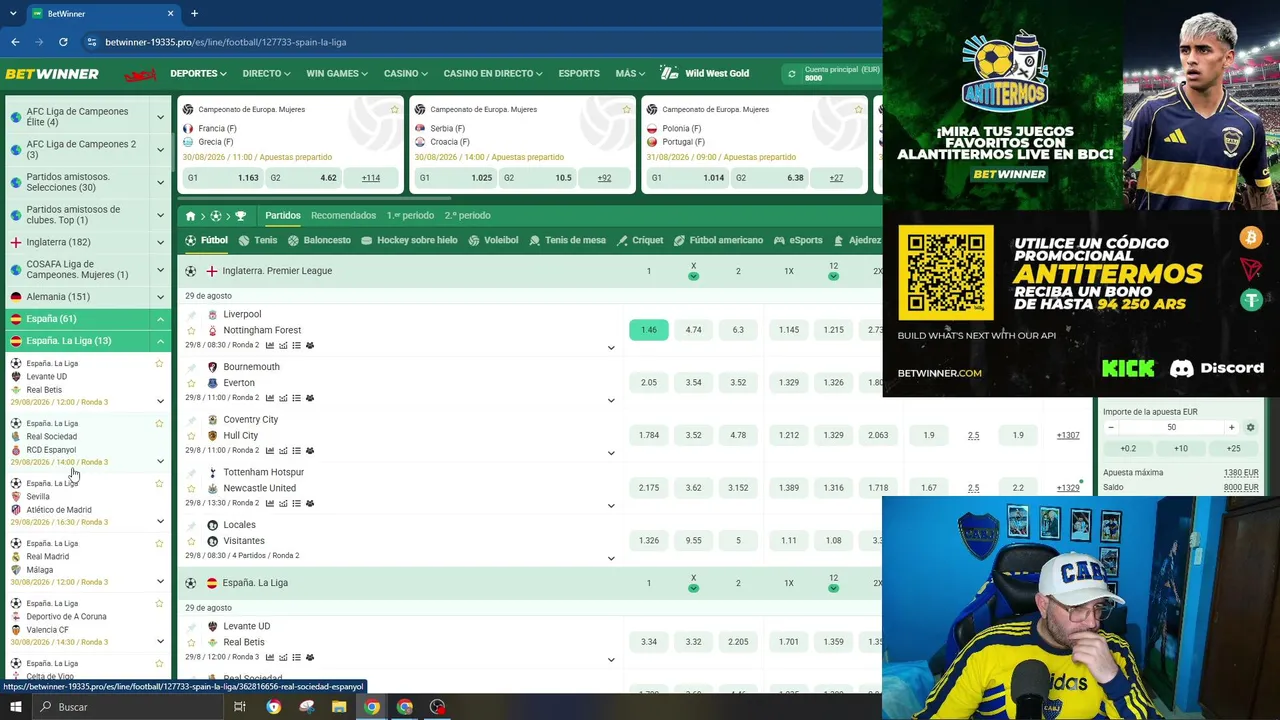Star Real Sociedad vs RCD Espanyol in sidebar

tap(159, 424)
